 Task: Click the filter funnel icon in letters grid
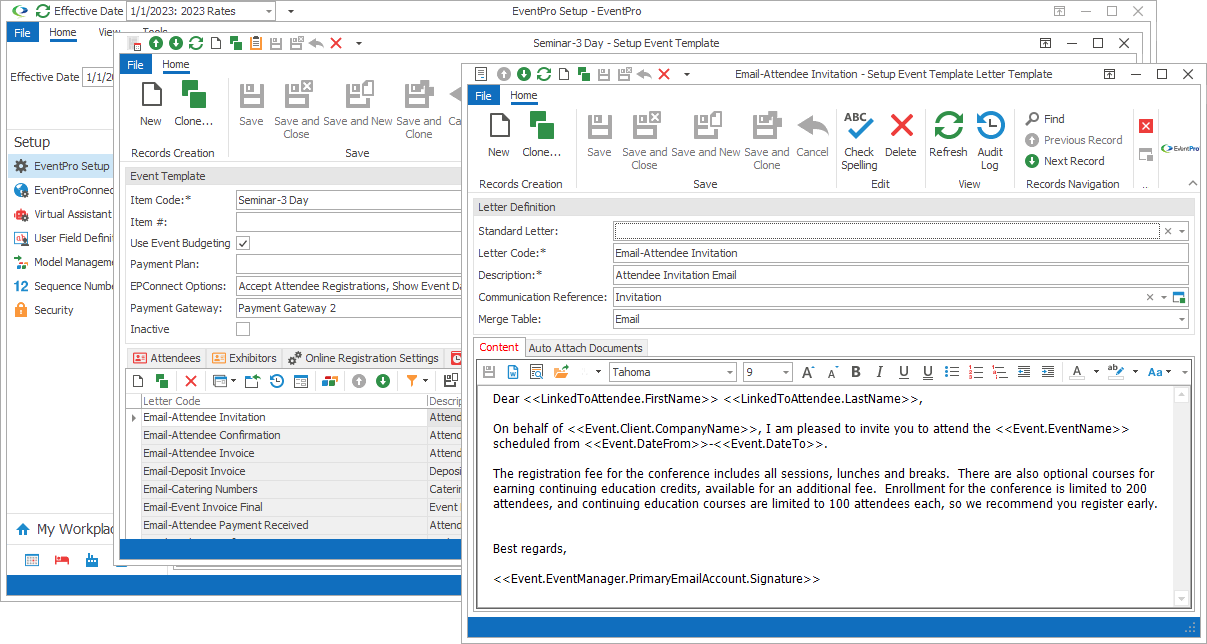click(411, 380)
